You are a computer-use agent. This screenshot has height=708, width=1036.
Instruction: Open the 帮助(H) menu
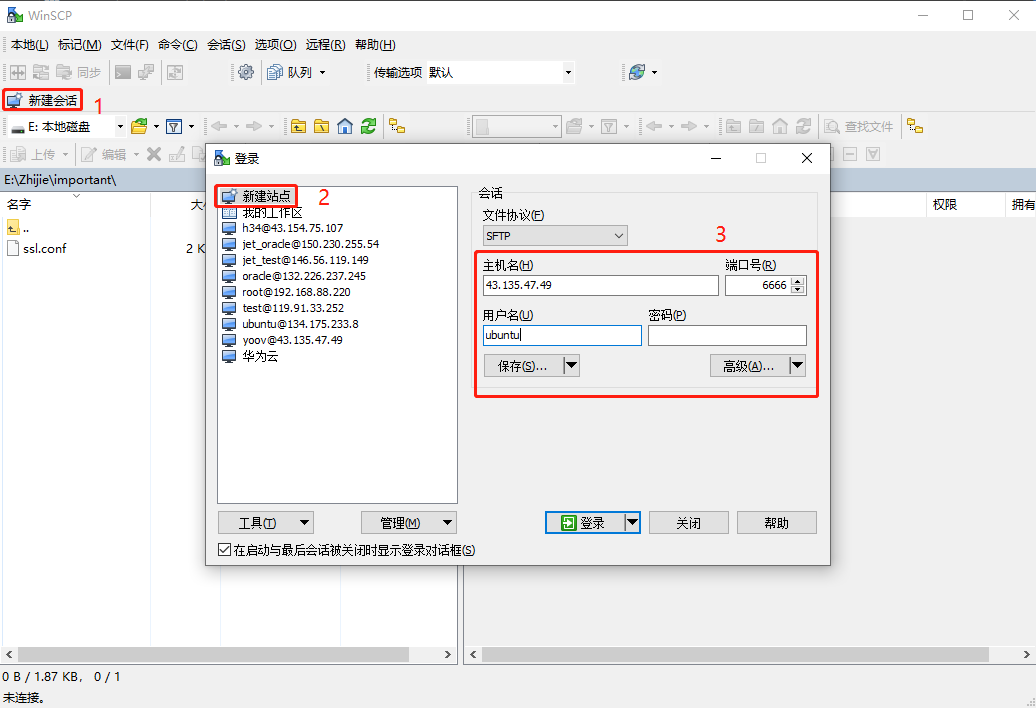375,45
